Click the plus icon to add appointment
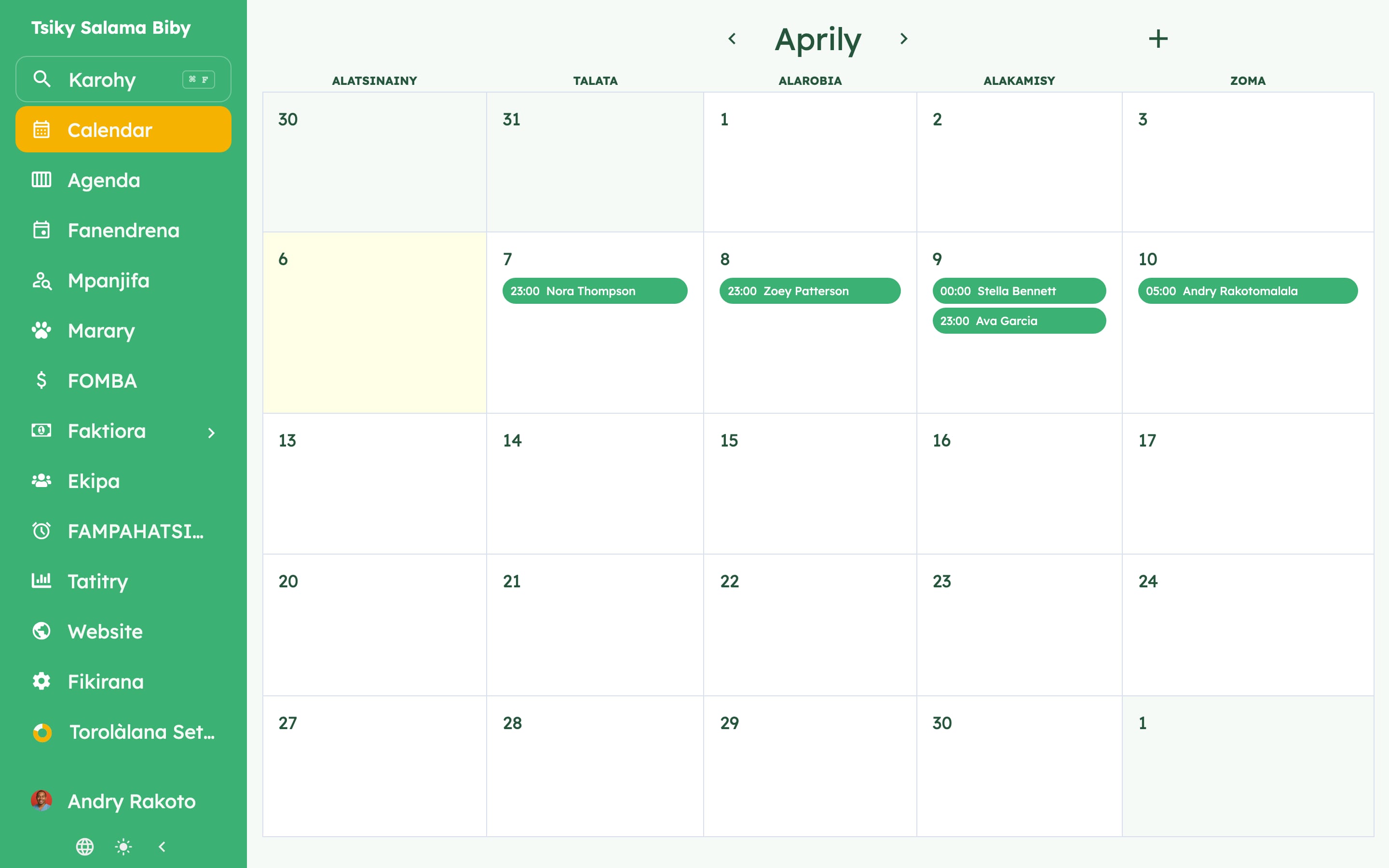1389x868 pixels. (1157, 39)
